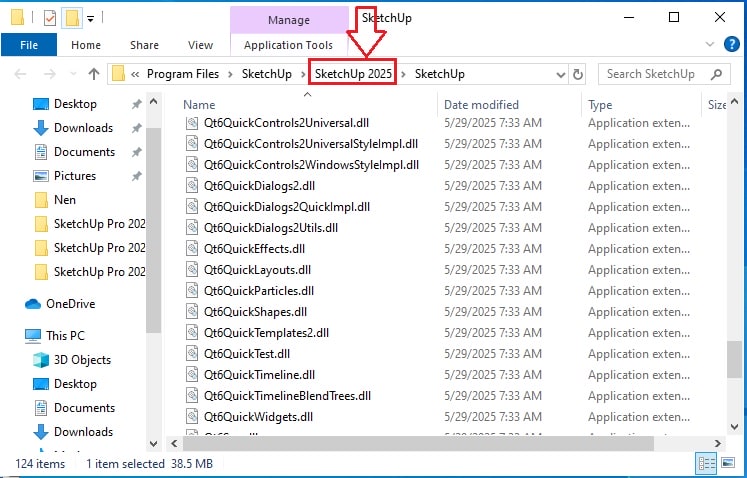Select Qt6QuickDialogs2.dll file
747x478 pixels.
point(259,186)
